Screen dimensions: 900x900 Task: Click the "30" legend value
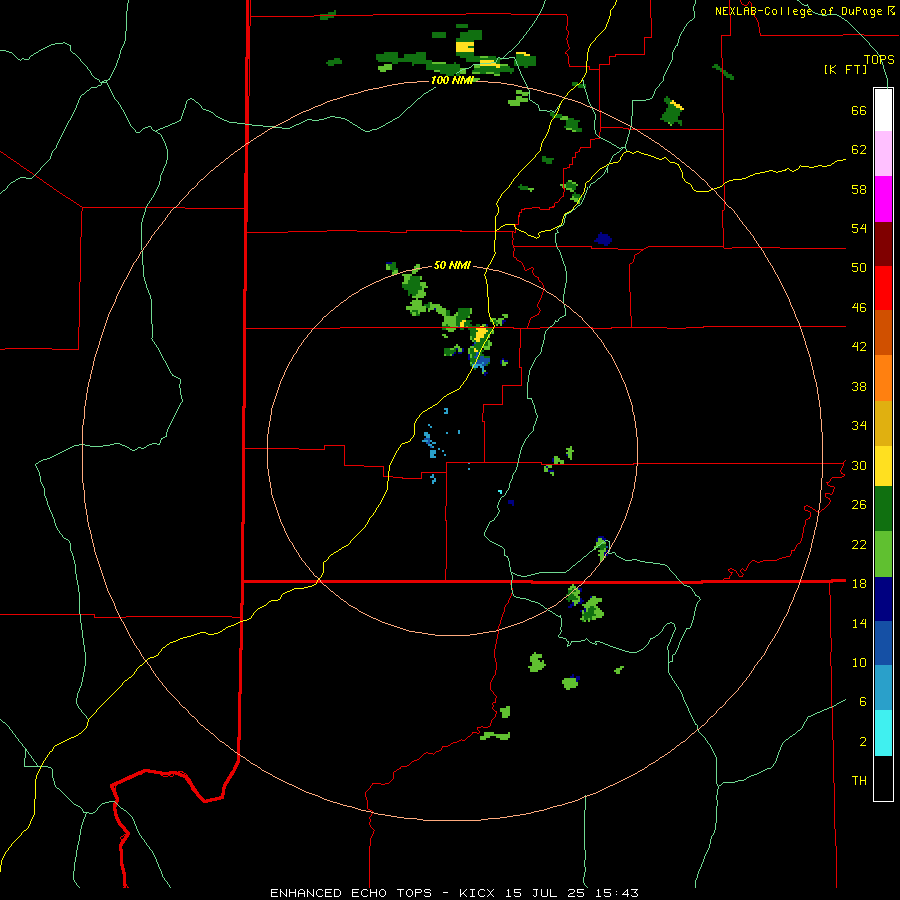pos(859,465)
